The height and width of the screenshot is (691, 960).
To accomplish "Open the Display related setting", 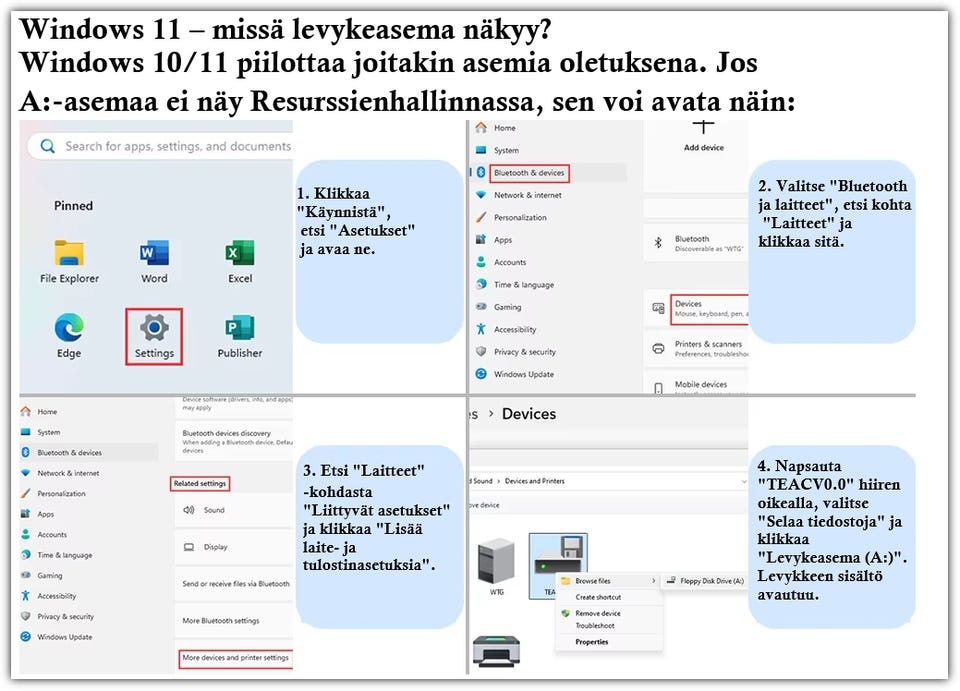I will point(234,547).
